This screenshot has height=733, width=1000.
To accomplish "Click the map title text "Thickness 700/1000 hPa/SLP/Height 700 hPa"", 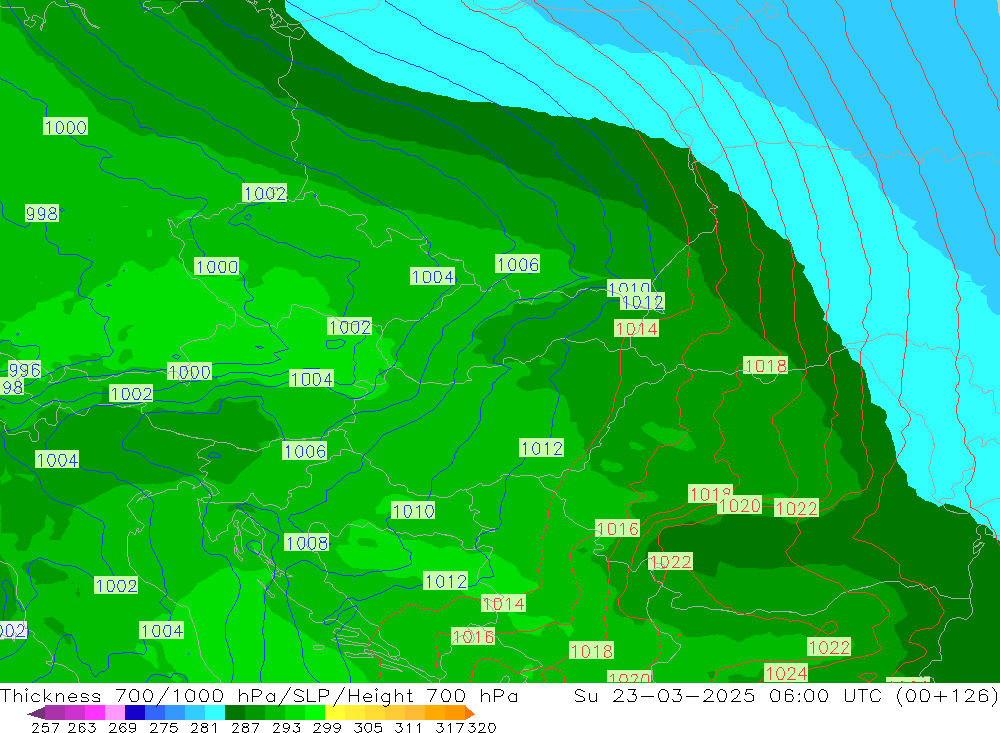I will pyautogui.click(x=259, y=695).
